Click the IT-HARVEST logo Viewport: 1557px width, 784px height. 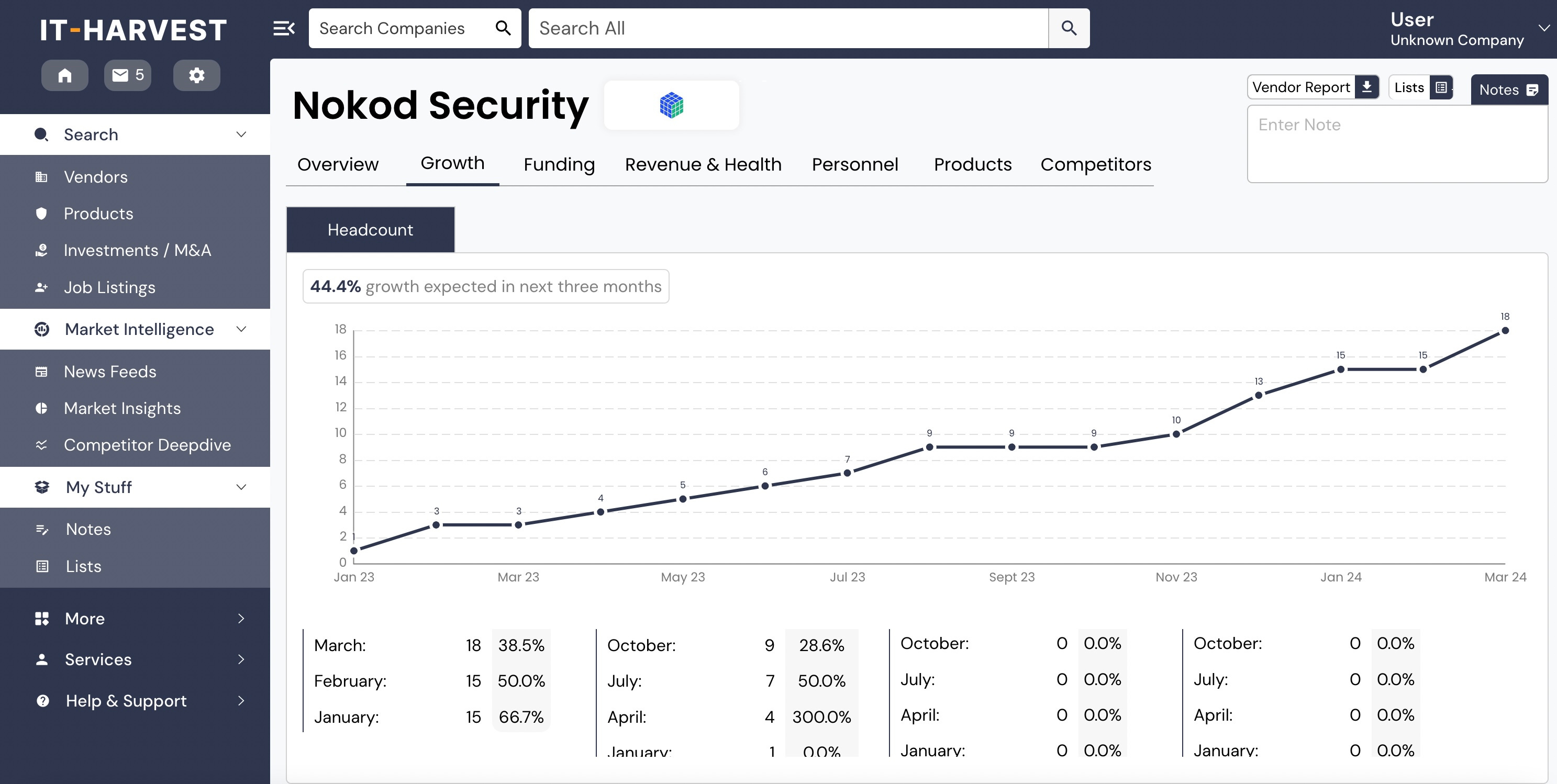pyautogui.click(x=133, y=30)
